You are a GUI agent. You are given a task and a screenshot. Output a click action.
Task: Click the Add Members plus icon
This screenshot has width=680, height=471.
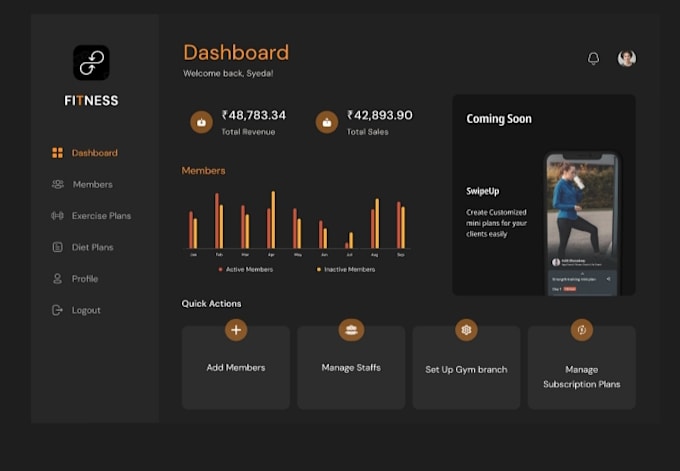click(236, 330)
